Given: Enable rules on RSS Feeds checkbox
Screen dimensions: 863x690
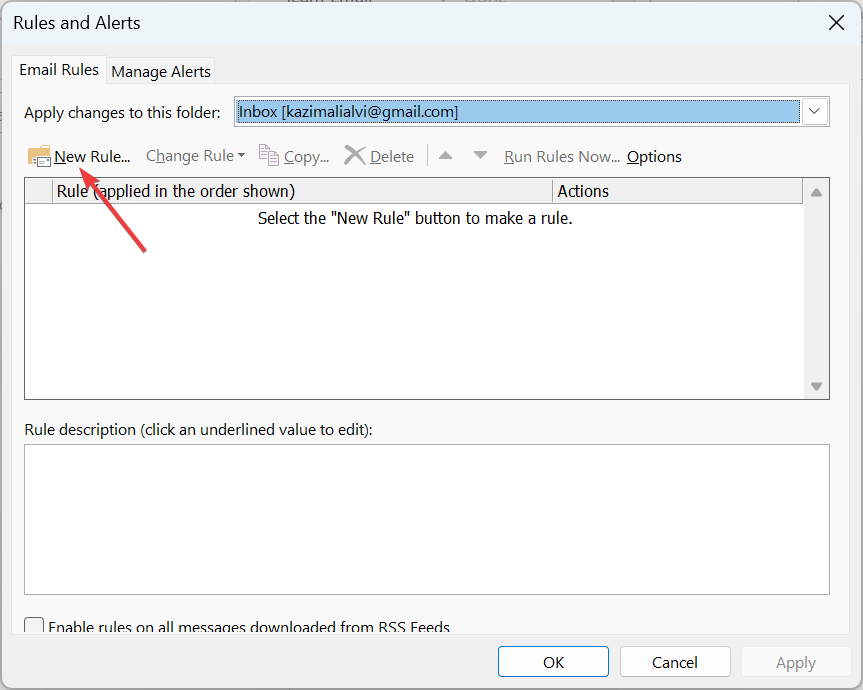Looking at the screenshot, I should tap(35, 627).
